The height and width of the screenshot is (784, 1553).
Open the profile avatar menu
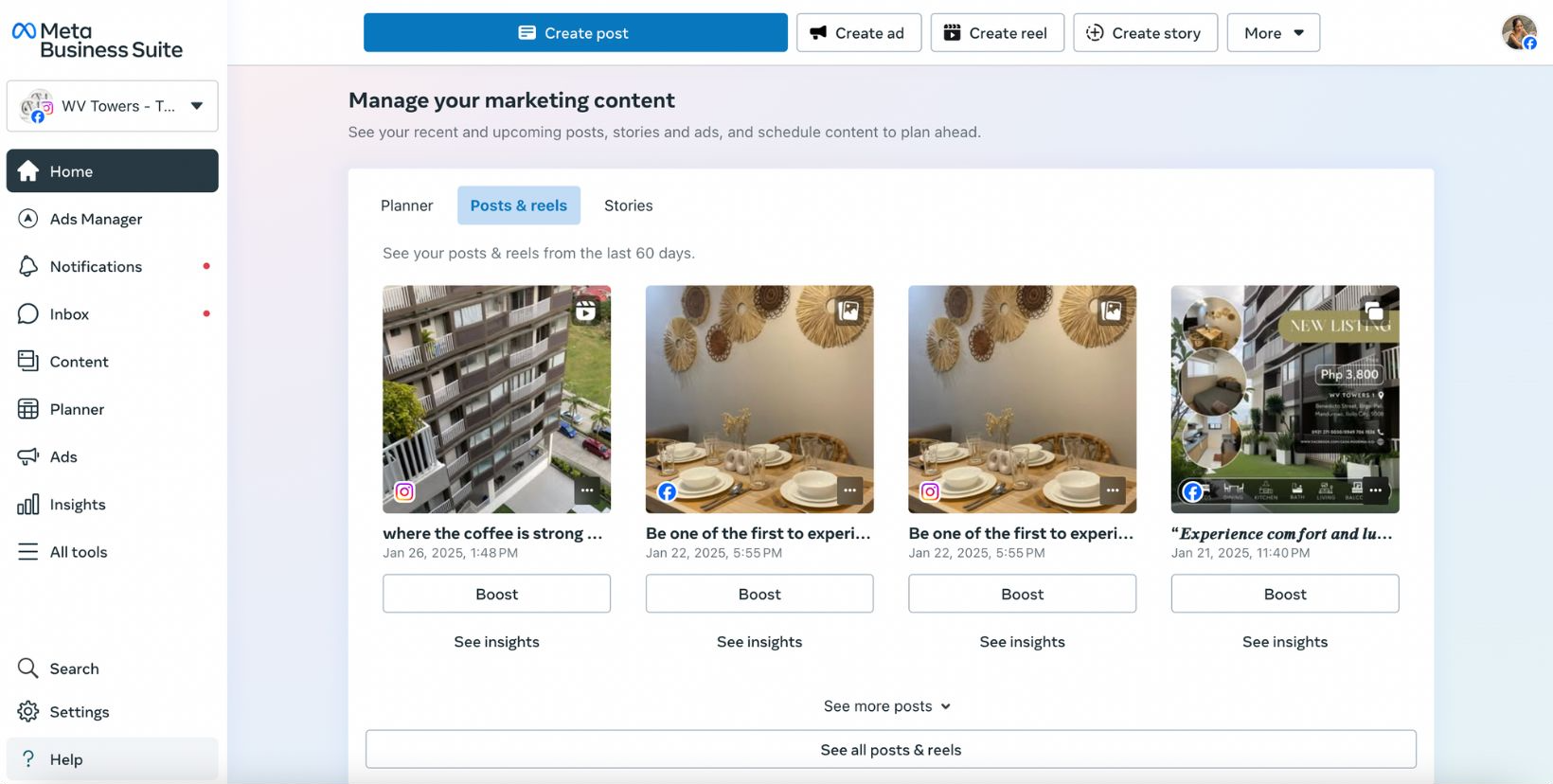pos(1519,32)
